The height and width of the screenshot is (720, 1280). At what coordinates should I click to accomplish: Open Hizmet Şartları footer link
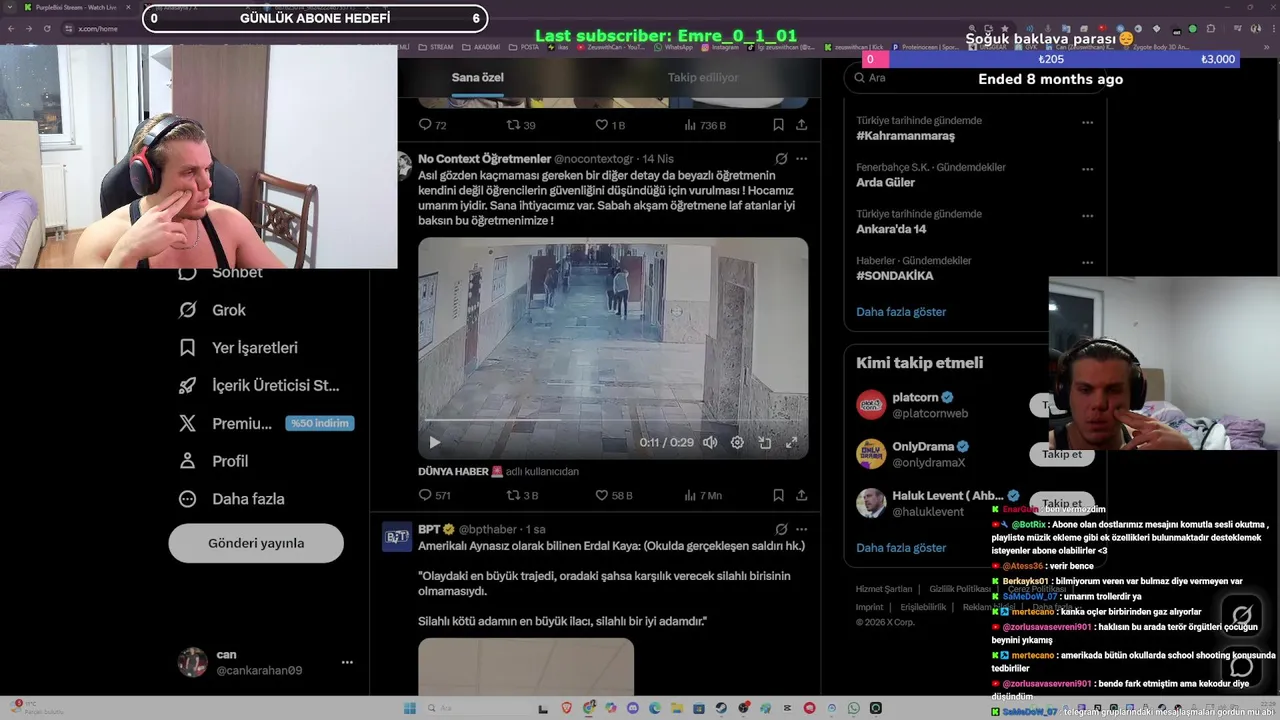pyautogui.click(x=884, y=589)
